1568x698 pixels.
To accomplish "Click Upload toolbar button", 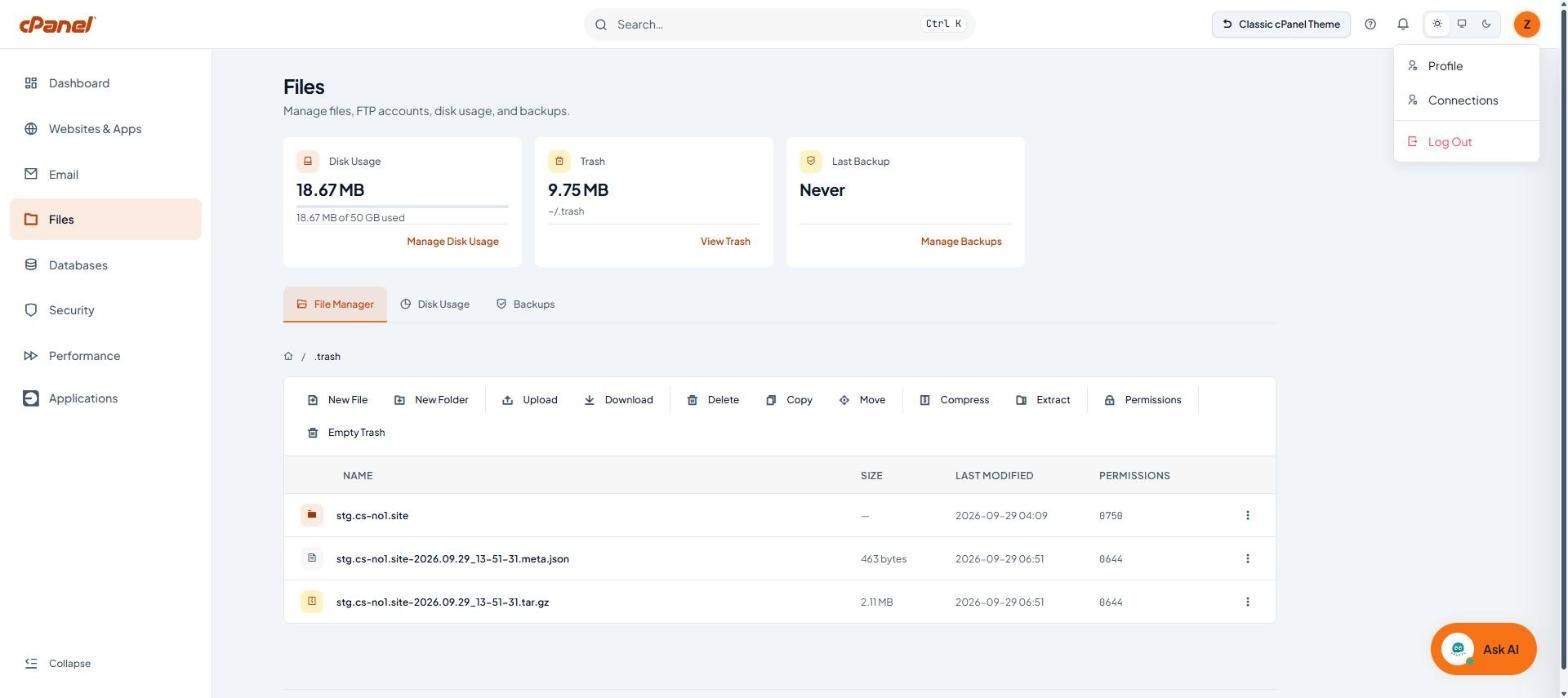I will [530, 400].
